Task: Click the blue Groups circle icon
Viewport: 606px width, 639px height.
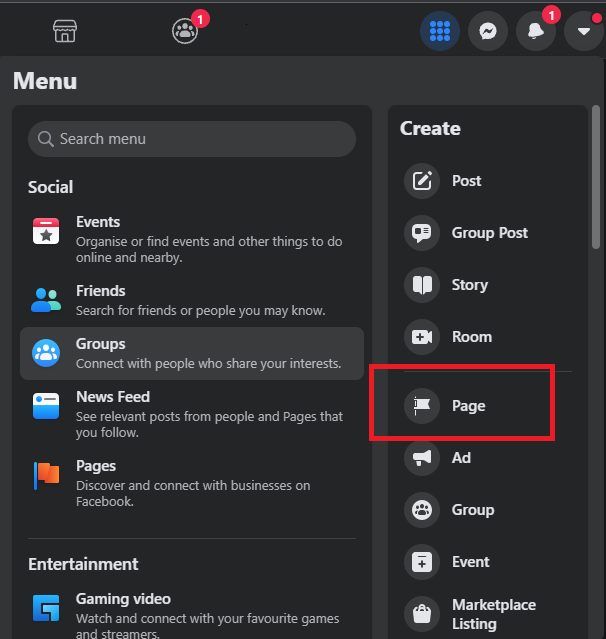Action: pos(46,353)
